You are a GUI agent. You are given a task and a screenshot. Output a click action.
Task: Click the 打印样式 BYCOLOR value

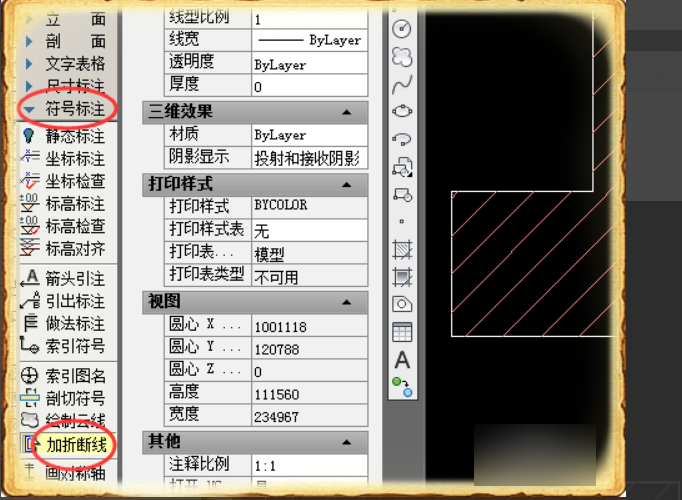click(310, 207)
